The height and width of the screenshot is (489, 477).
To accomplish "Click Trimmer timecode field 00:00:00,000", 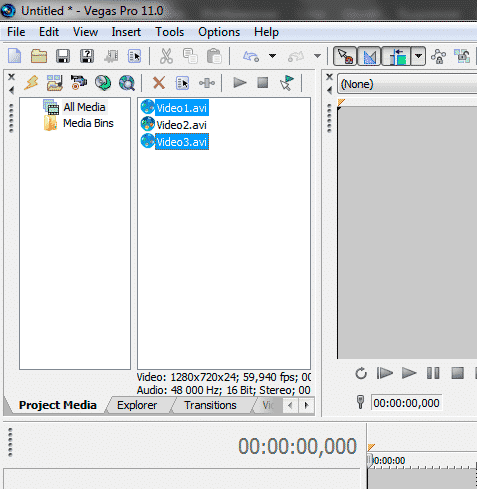I will coord(407,403).
